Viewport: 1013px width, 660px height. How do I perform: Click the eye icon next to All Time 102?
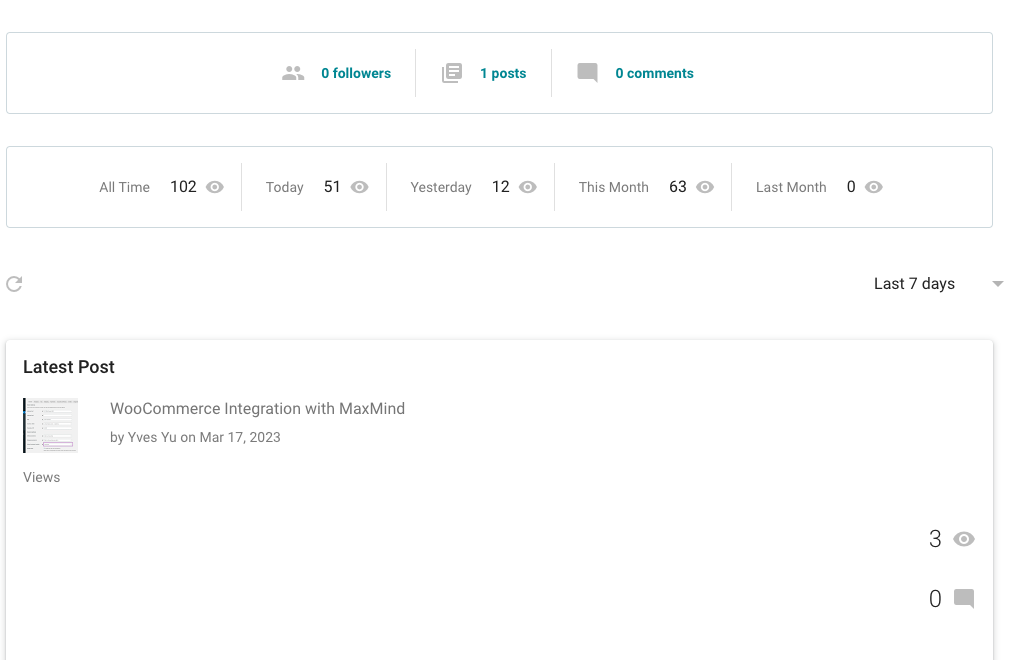pos(214,187)
